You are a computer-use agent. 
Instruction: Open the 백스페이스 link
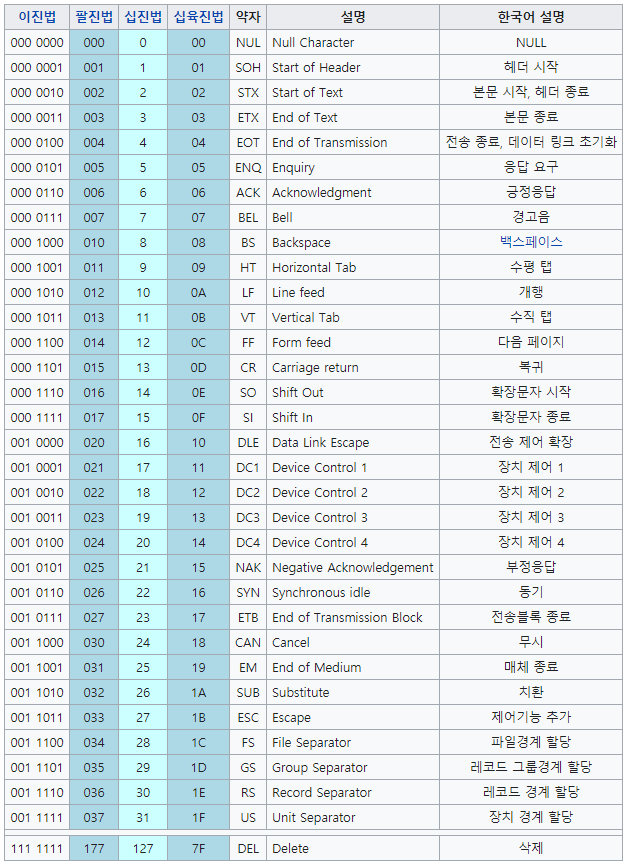pyautogui.click(x=531, y=242)
